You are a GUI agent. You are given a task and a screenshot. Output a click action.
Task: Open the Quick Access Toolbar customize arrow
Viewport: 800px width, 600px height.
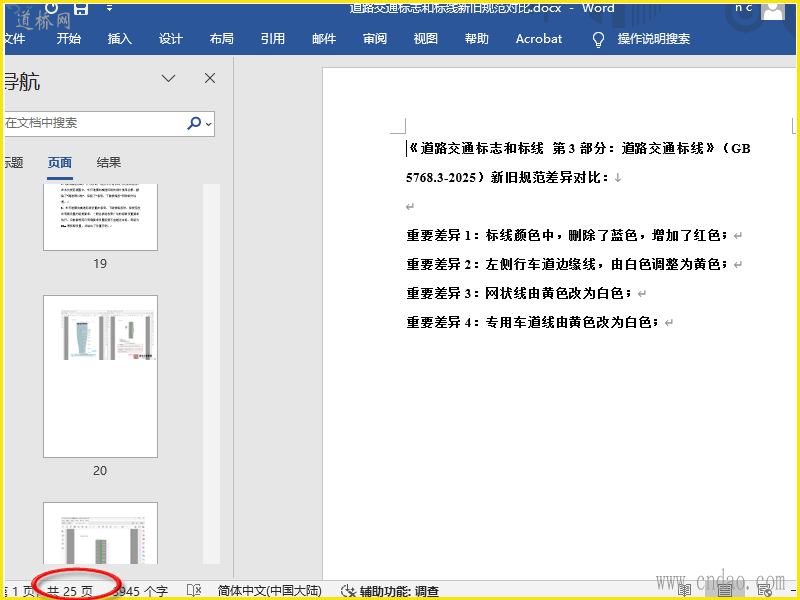click(x=109, y=9)
